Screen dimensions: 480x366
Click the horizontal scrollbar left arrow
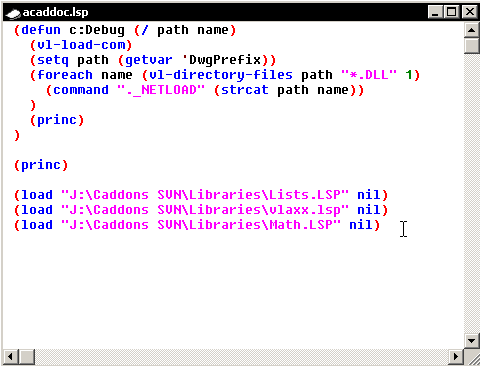10,357
